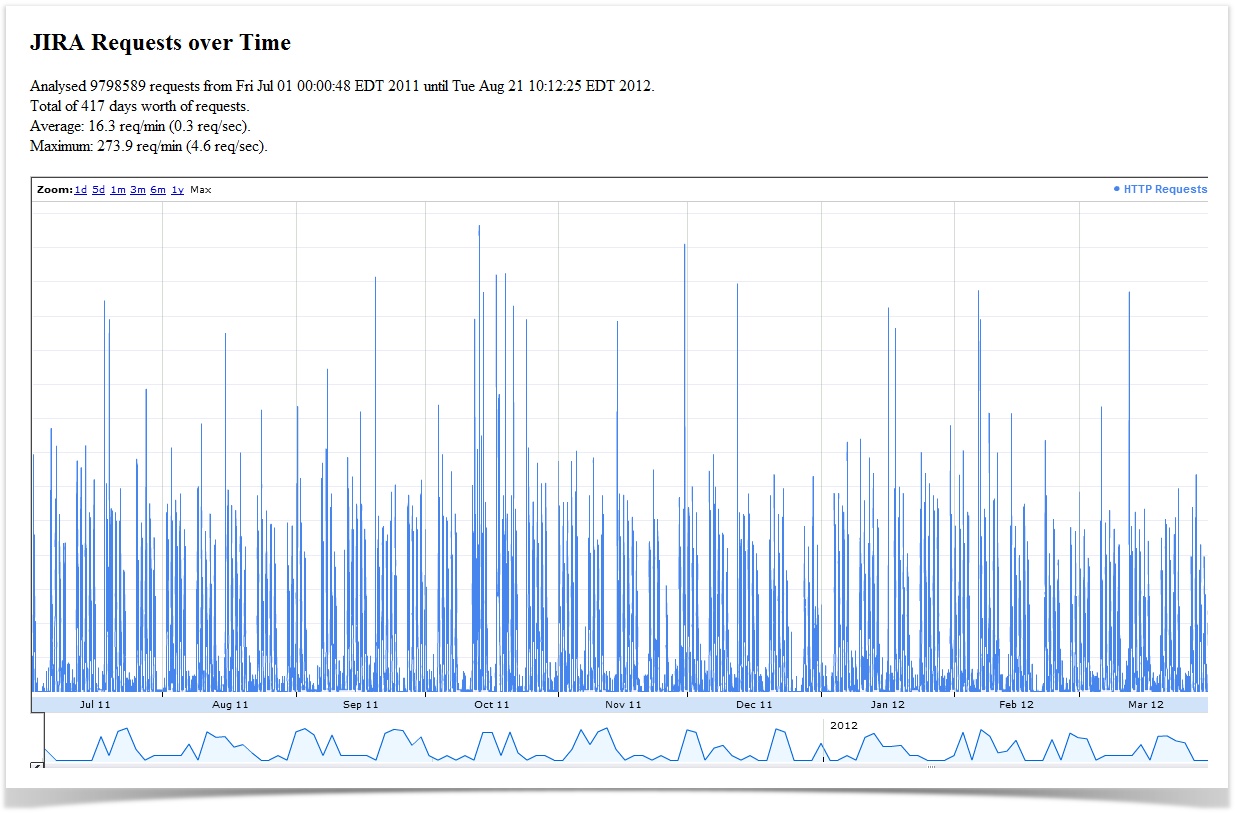
Task: Select the 6m zoom range
Action: click(158, 190)
